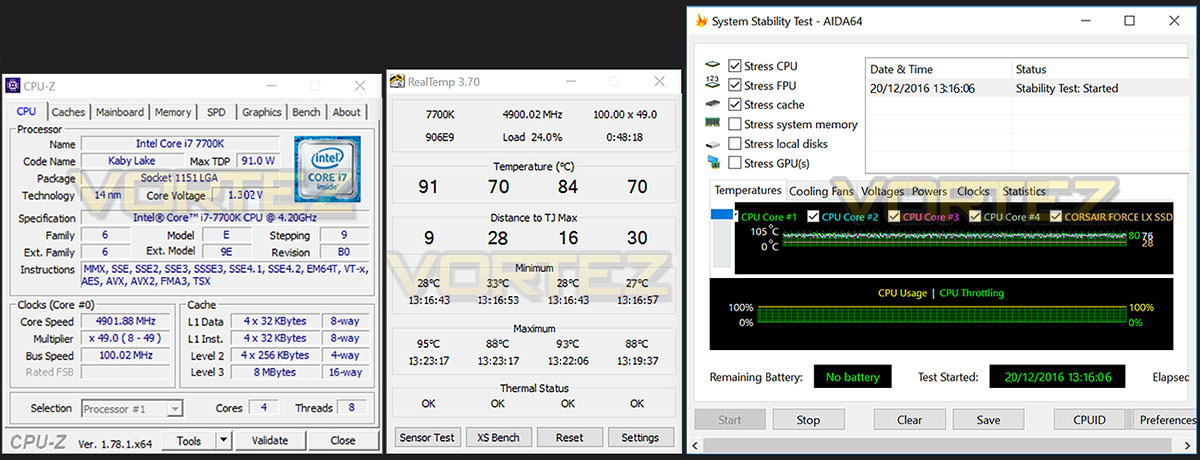Uncheck the Stress CPU checkbox
The width and height of the screenshot is (1200, 460).
pyautogui.click(x=735, y=66)
